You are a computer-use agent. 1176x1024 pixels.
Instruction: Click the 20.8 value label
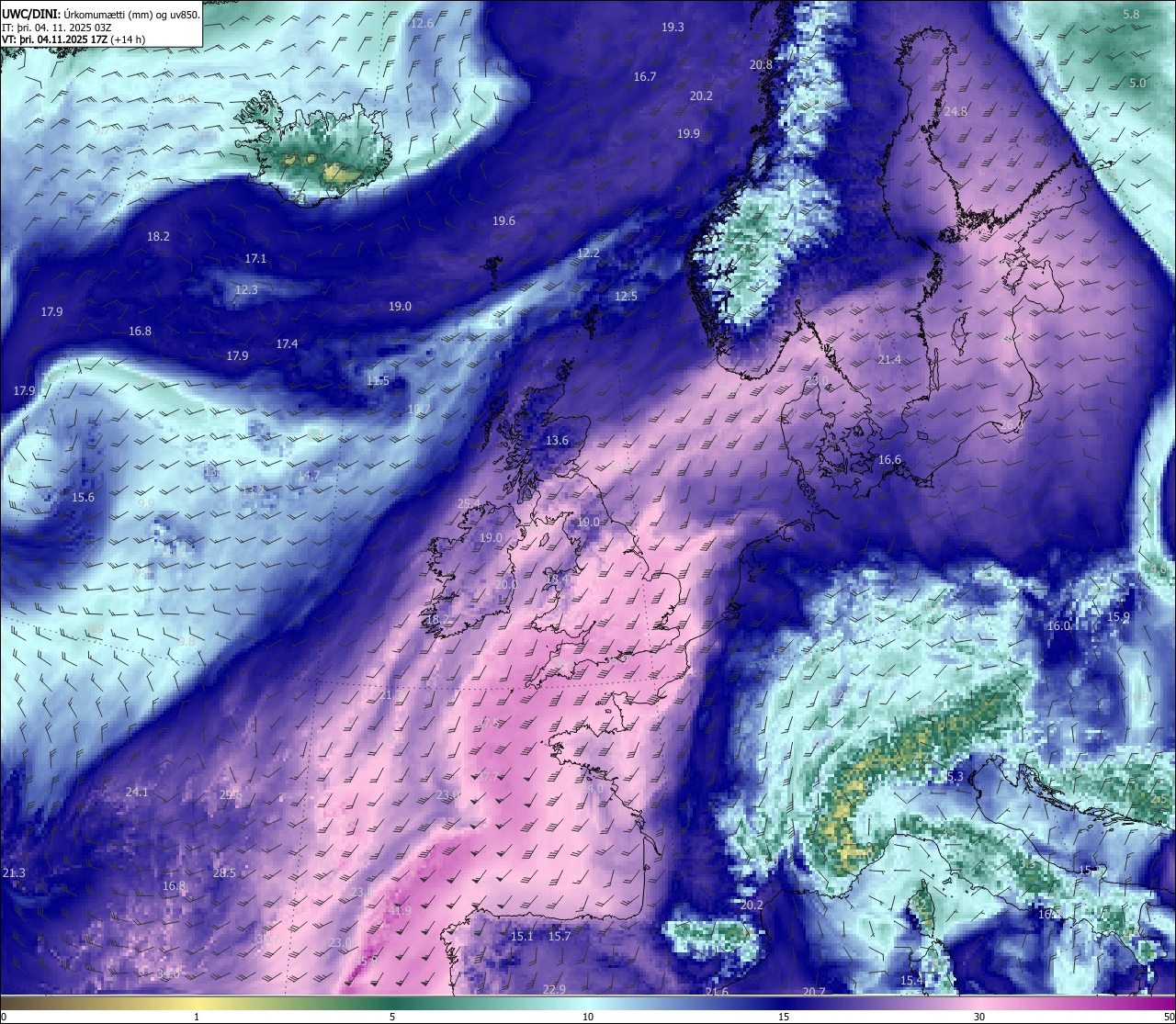[x=761, y=65]
